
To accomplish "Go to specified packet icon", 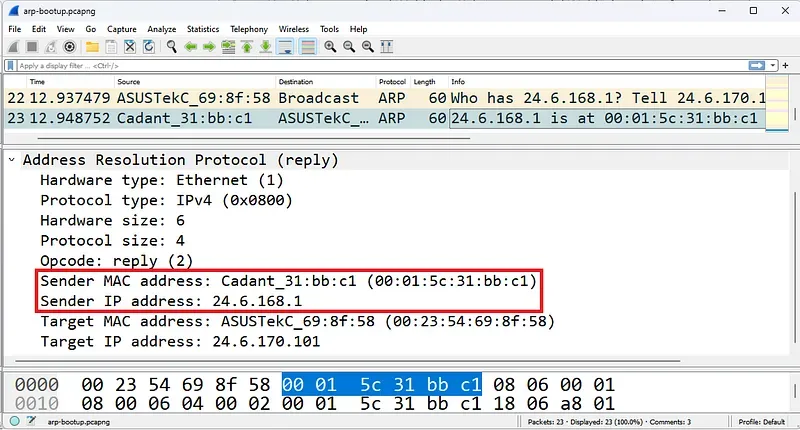I will [x=228, y=47].
